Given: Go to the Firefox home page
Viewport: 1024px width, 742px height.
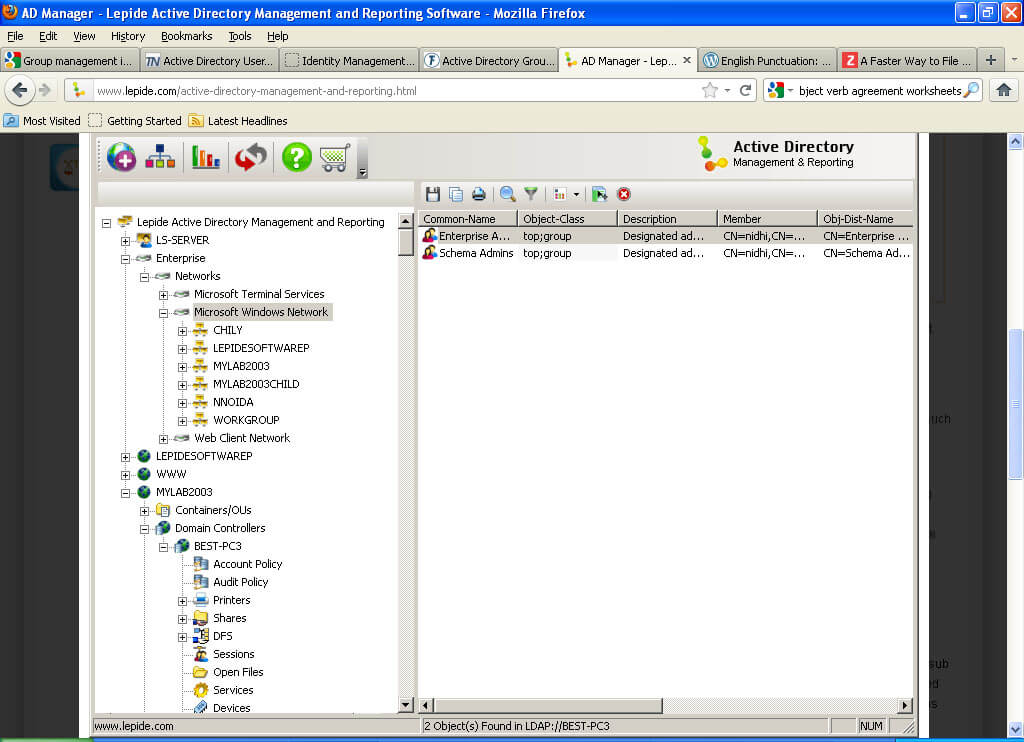Looking at the screenshot, I should pyautogui.click(x=1004, y=90).
